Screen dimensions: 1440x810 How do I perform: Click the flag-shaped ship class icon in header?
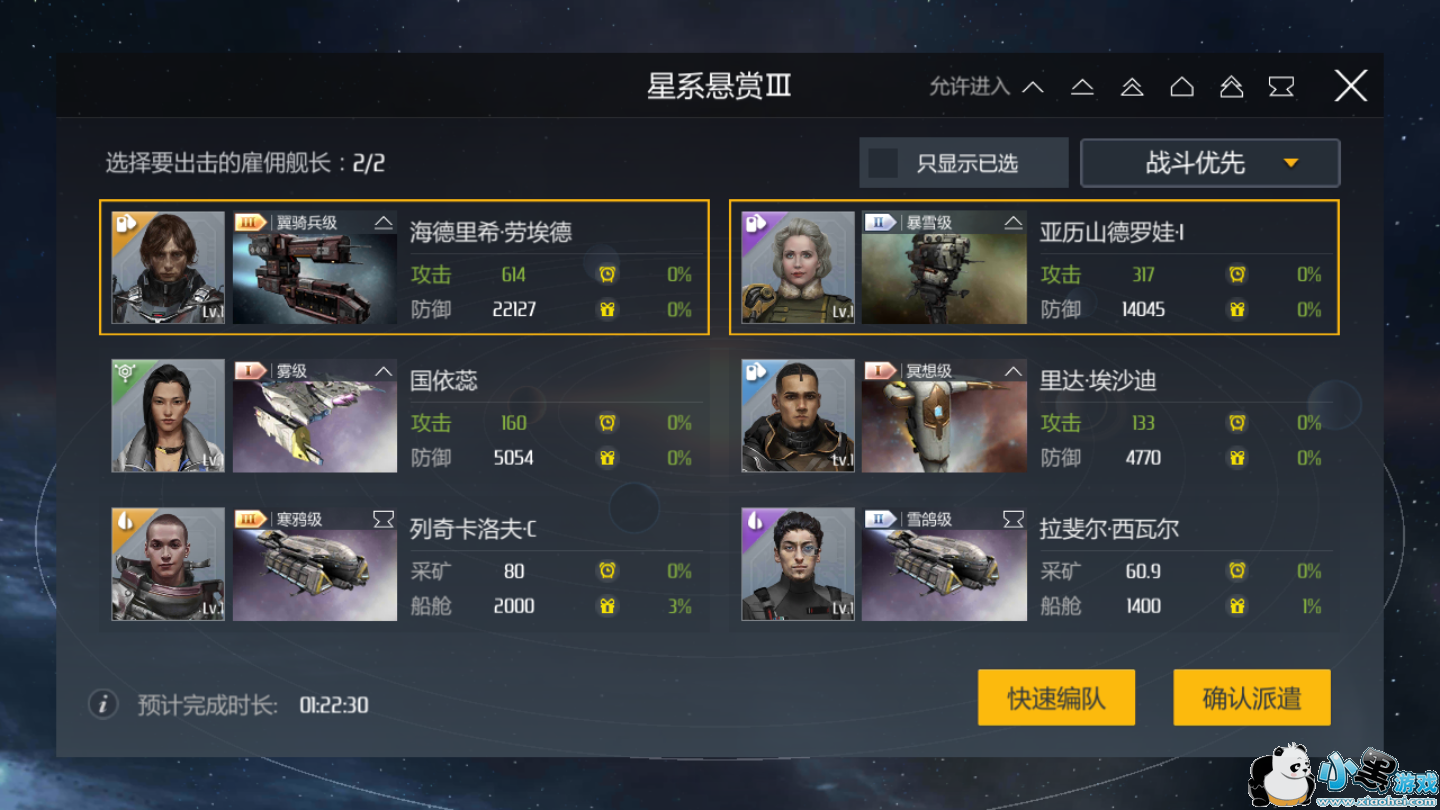(x=1281, y=87)
